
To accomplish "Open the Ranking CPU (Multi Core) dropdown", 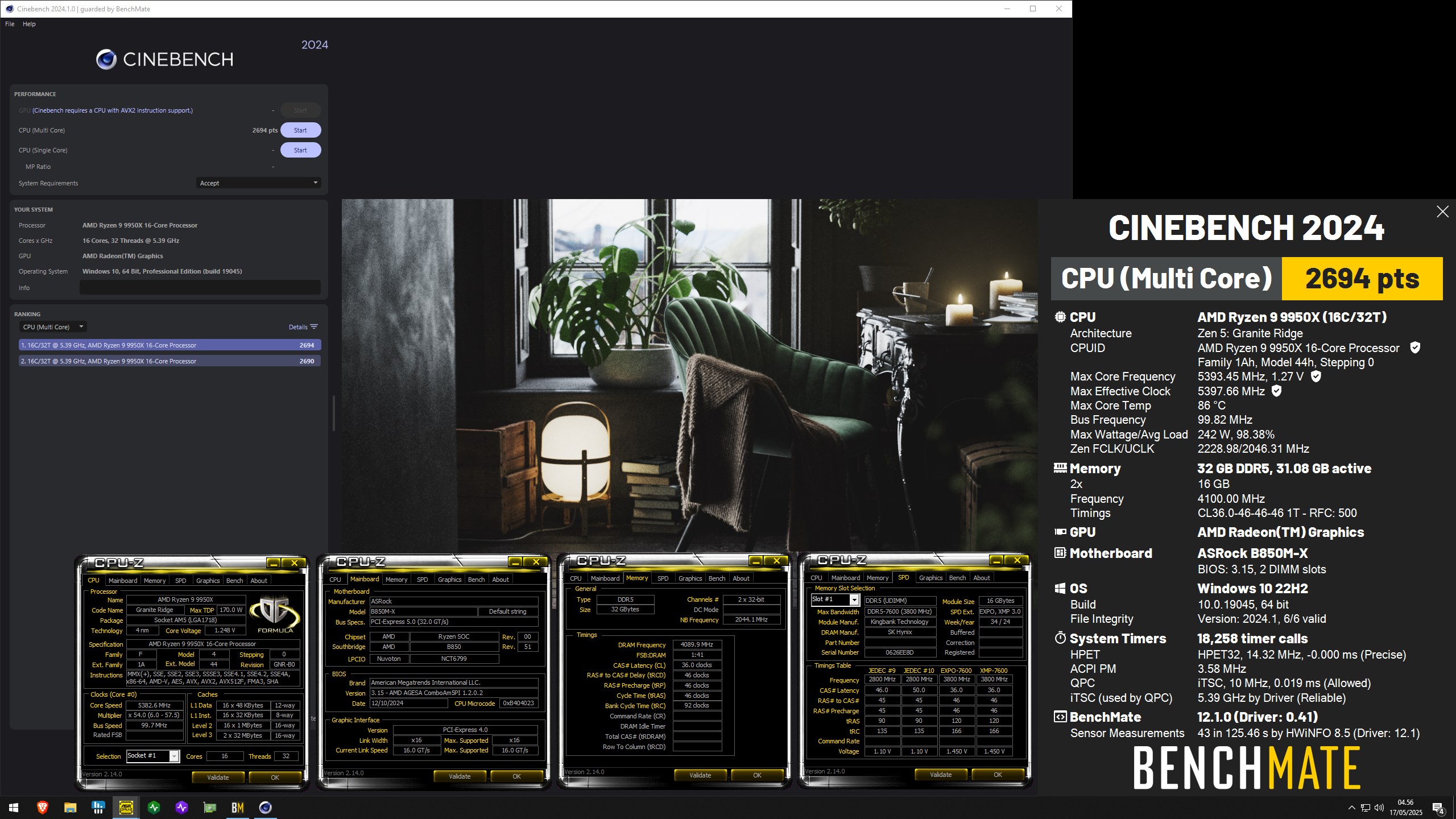I will pos(53,327).
